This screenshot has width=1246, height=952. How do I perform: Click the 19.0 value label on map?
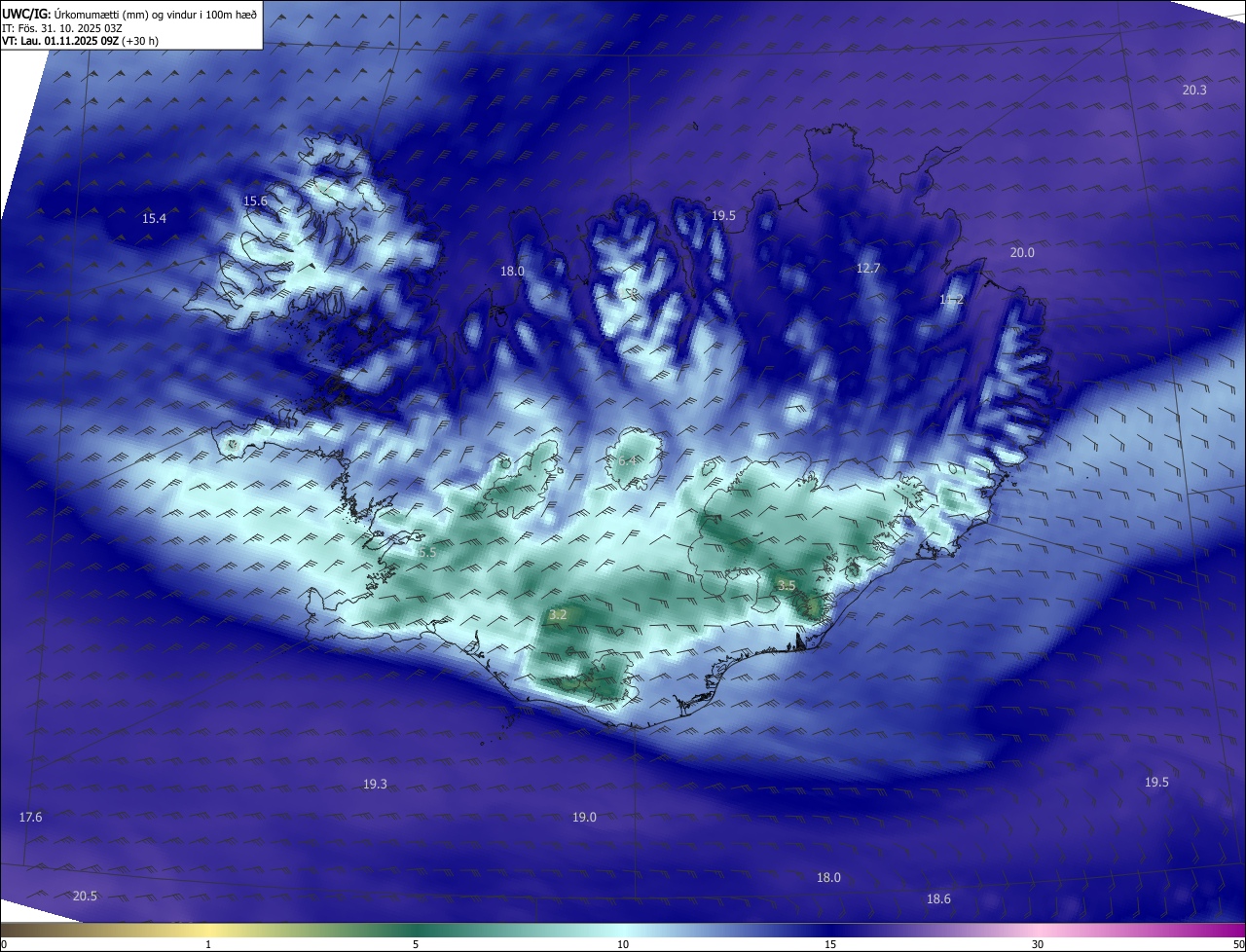584,818
